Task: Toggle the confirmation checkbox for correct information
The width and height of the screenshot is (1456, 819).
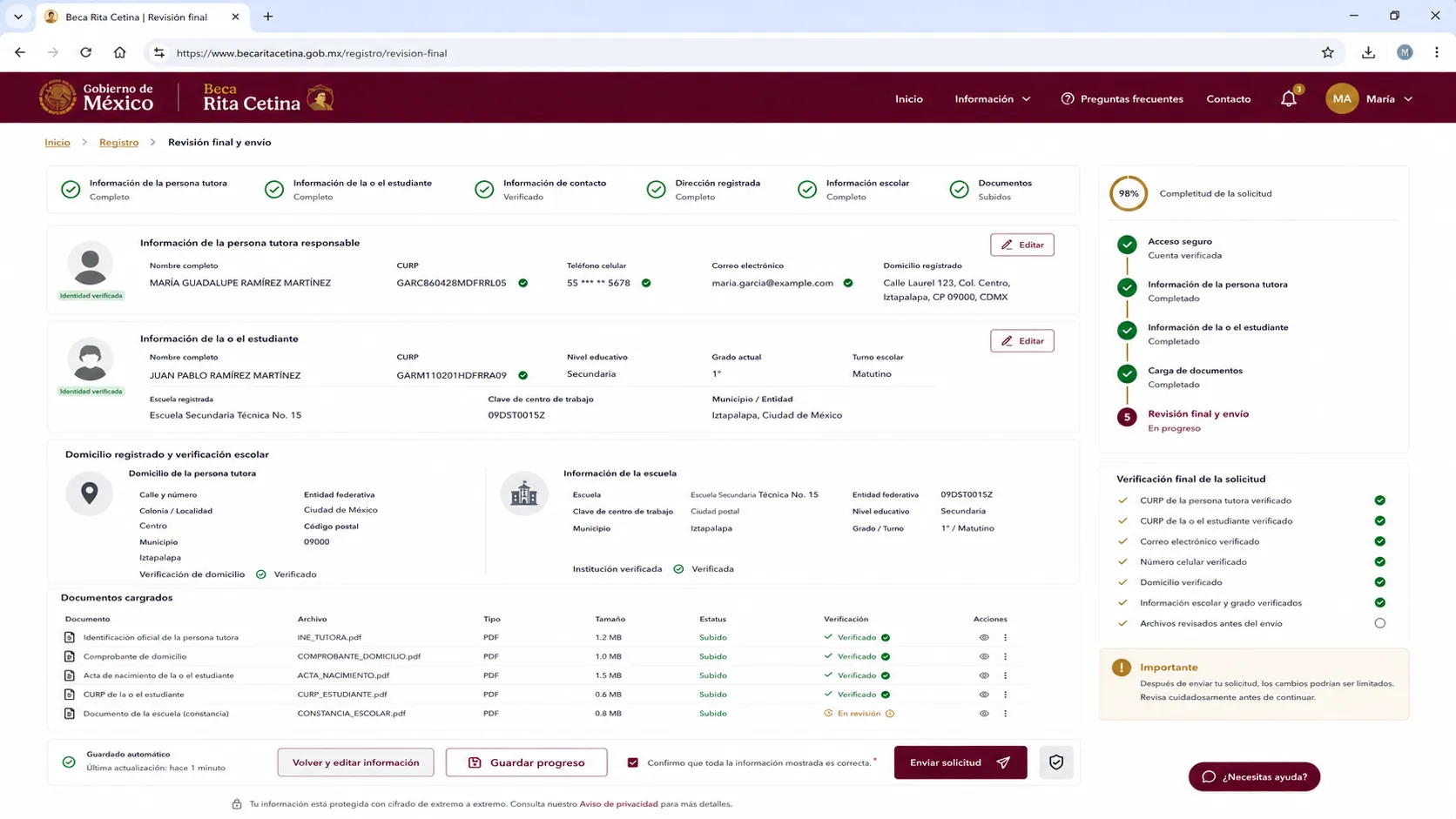Action: point(633,763)
